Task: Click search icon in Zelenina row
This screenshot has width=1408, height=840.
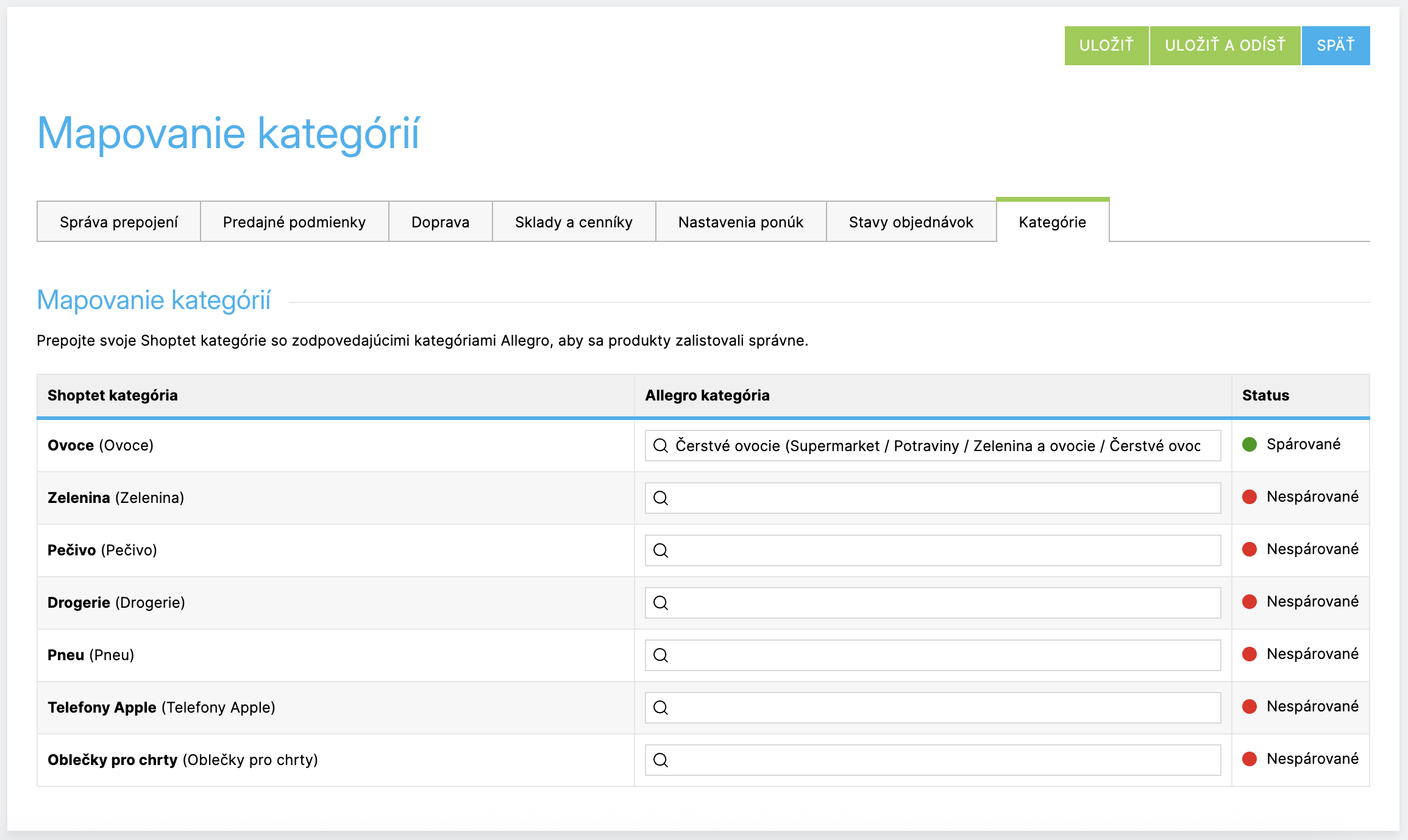Action: click(661, 498)
